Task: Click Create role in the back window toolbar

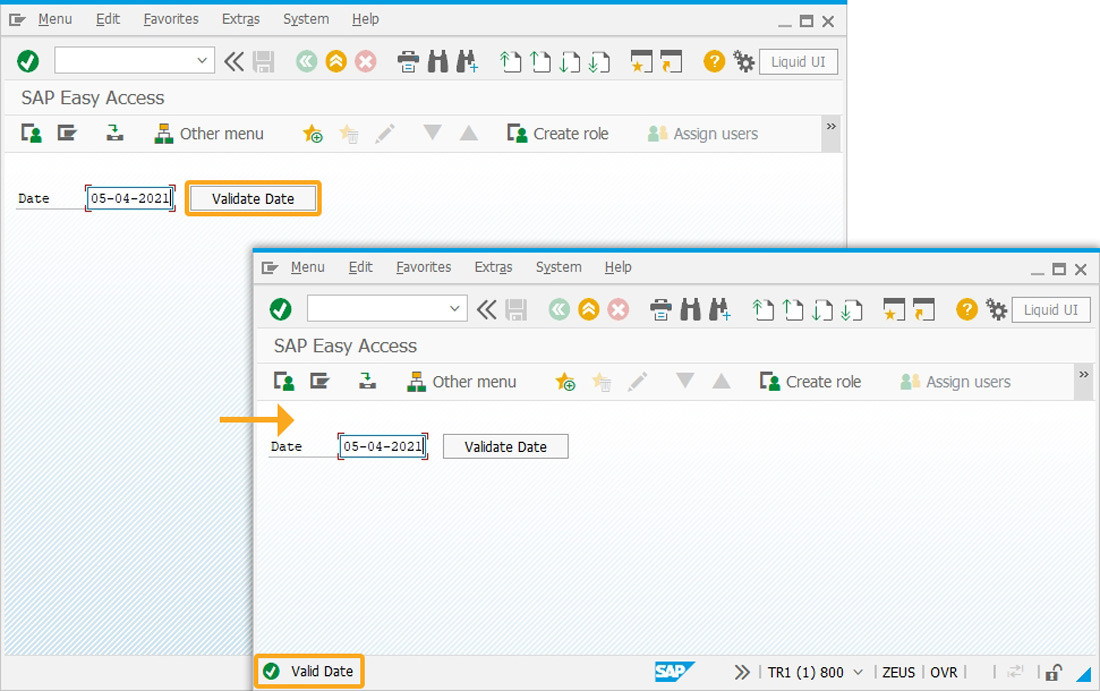Action: click(558, 134)
